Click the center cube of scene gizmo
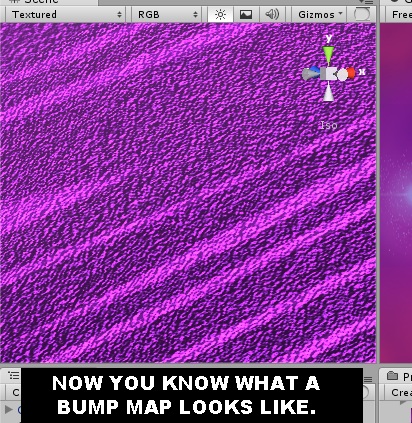 (330, 73)
